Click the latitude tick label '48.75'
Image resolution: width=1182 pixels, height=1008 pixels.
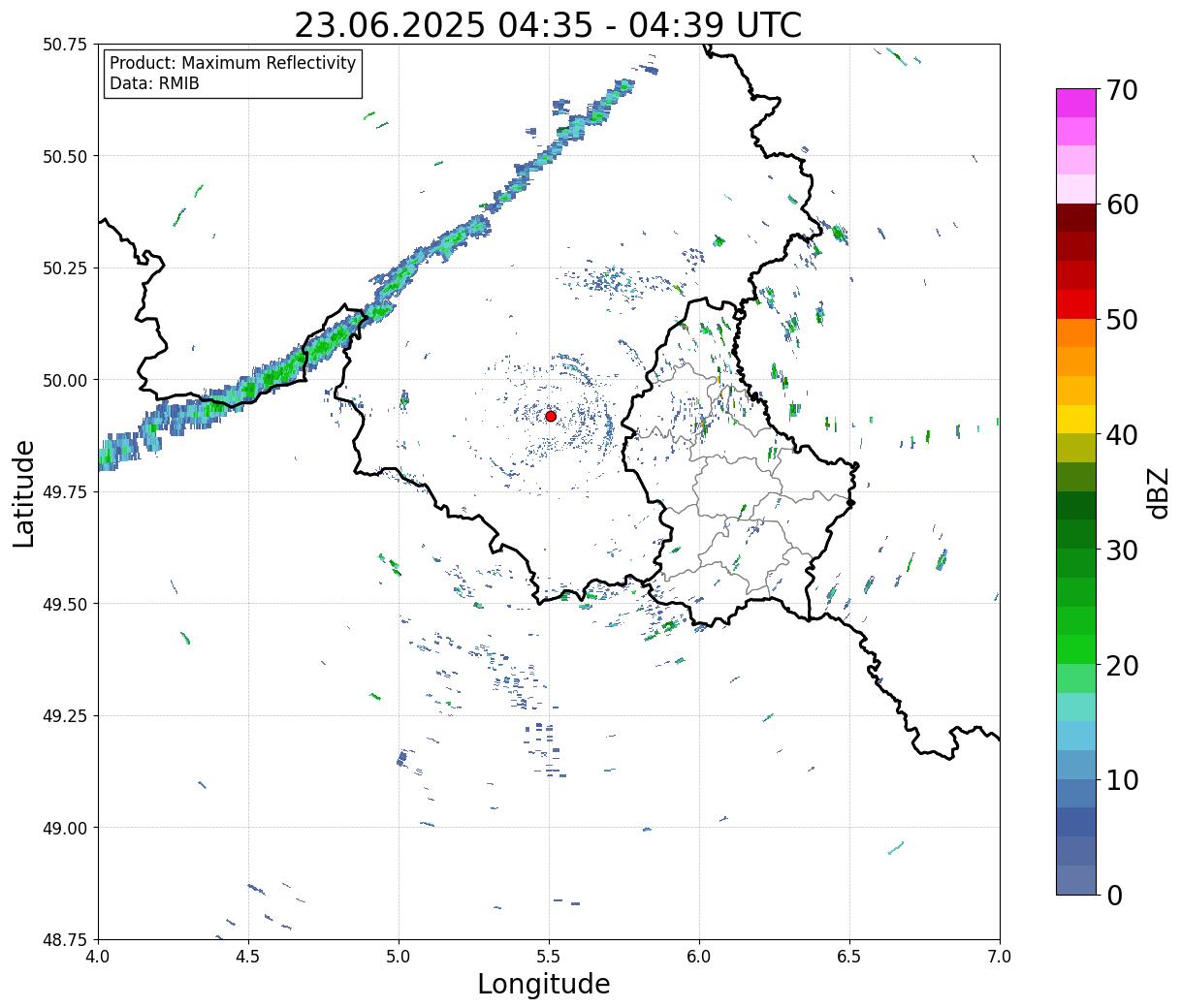[x=65, y=939]
